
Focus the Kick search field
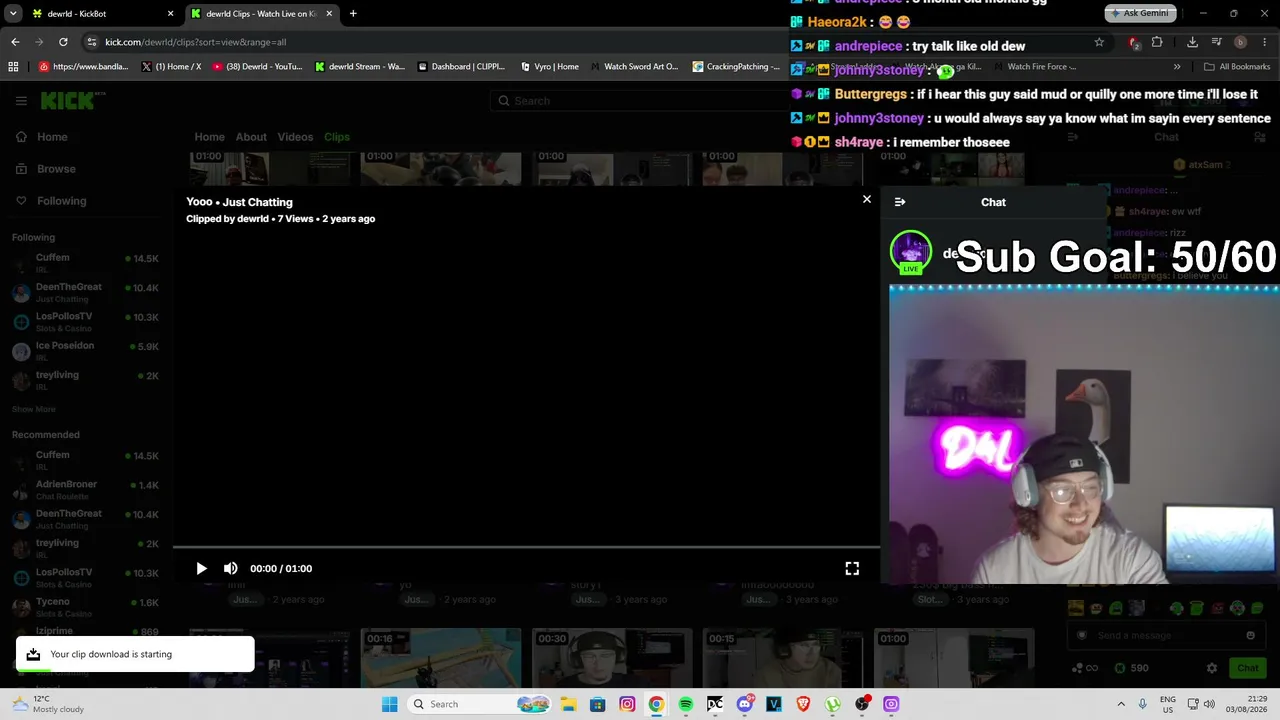640,101
